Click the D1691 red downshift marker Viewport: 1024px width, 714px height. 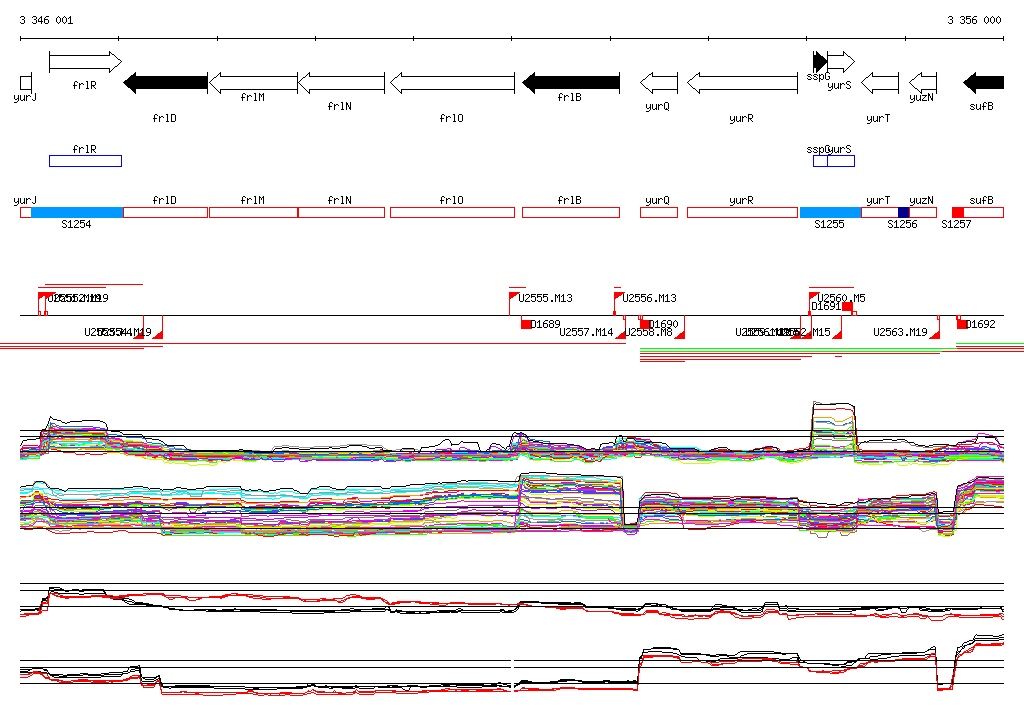(847, 307)
